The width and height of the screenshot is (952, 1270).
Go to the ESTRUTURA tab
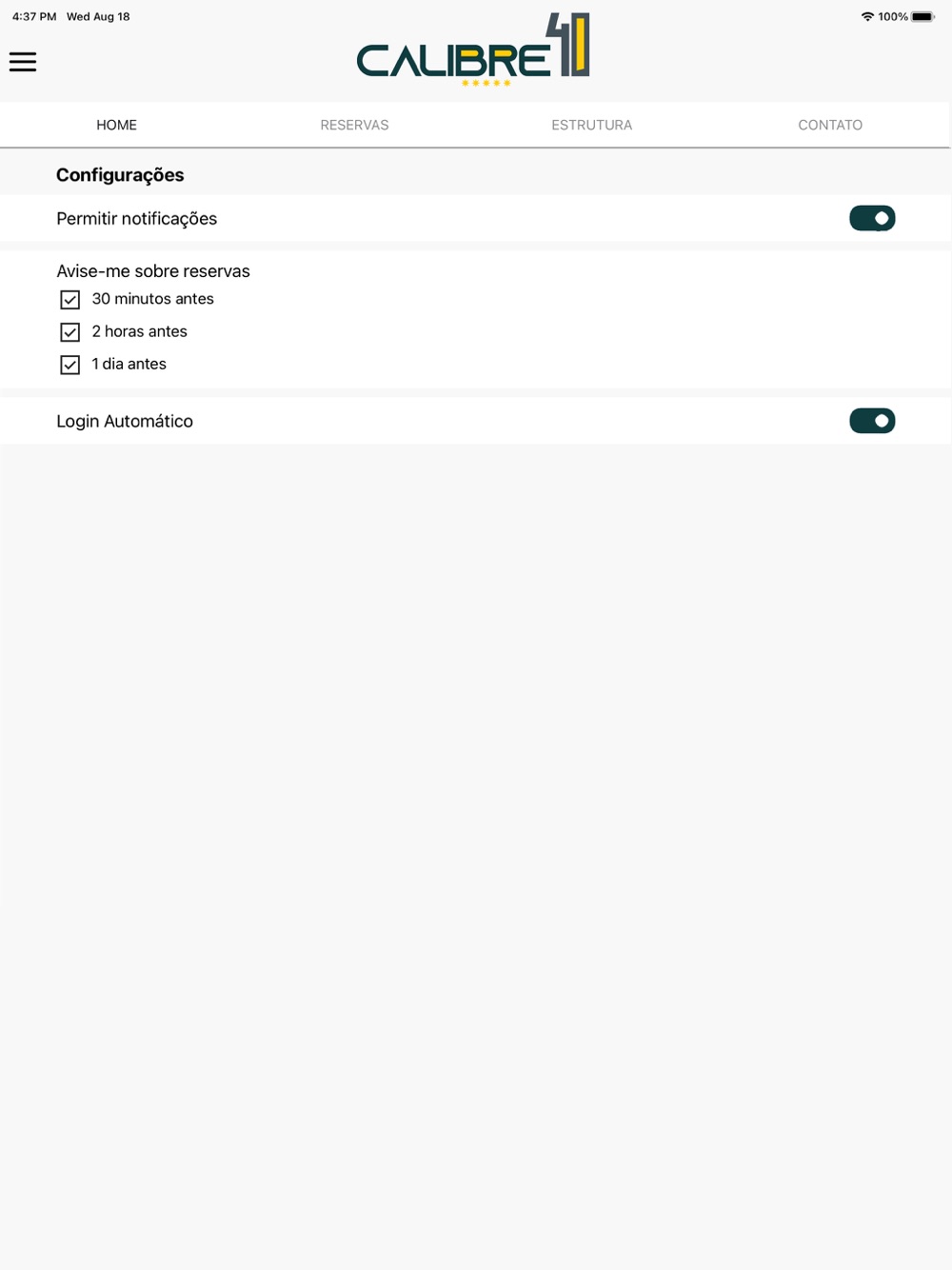point(591,125)
